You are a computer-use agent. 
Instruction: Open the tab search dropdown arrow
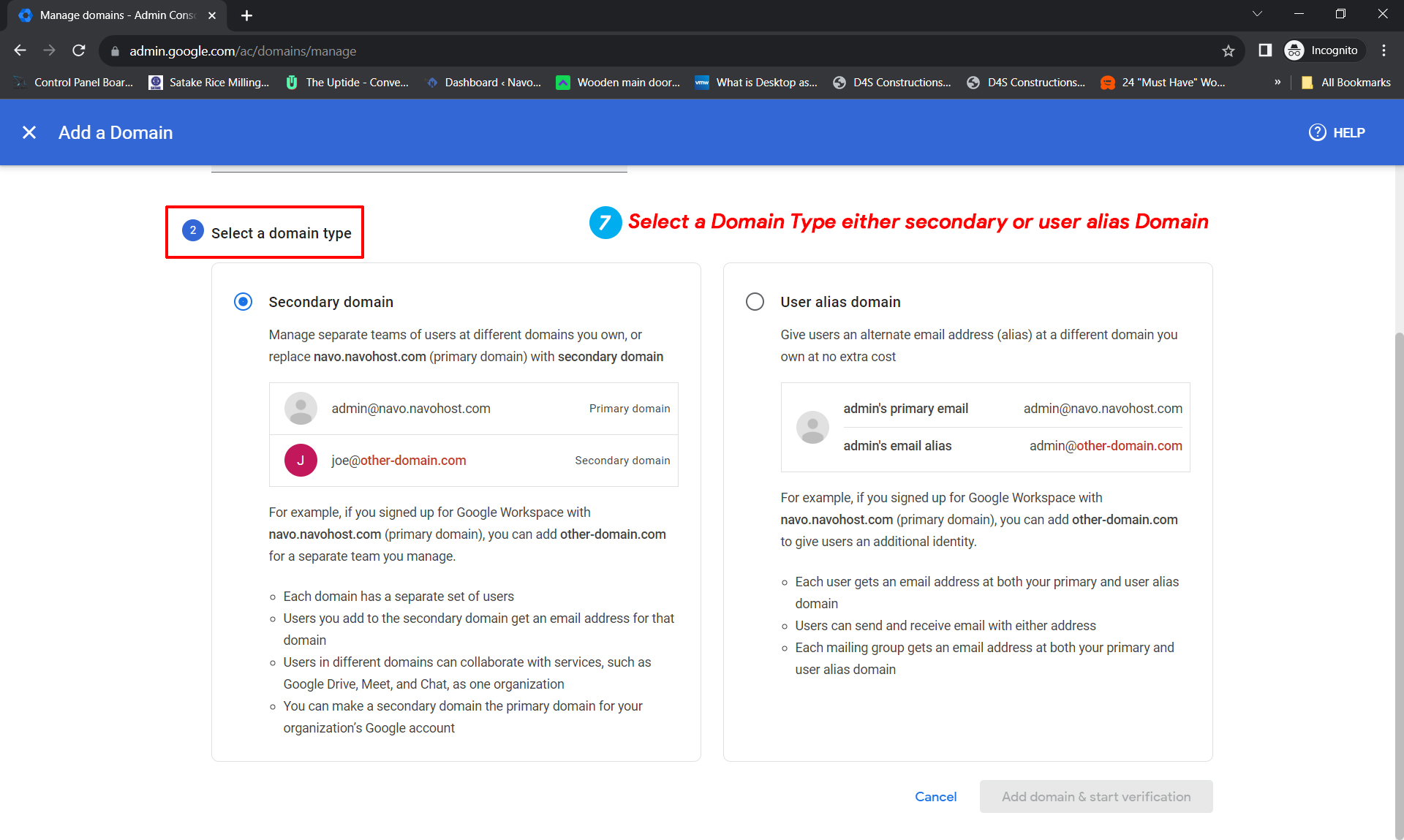(x=1258, y=13)
